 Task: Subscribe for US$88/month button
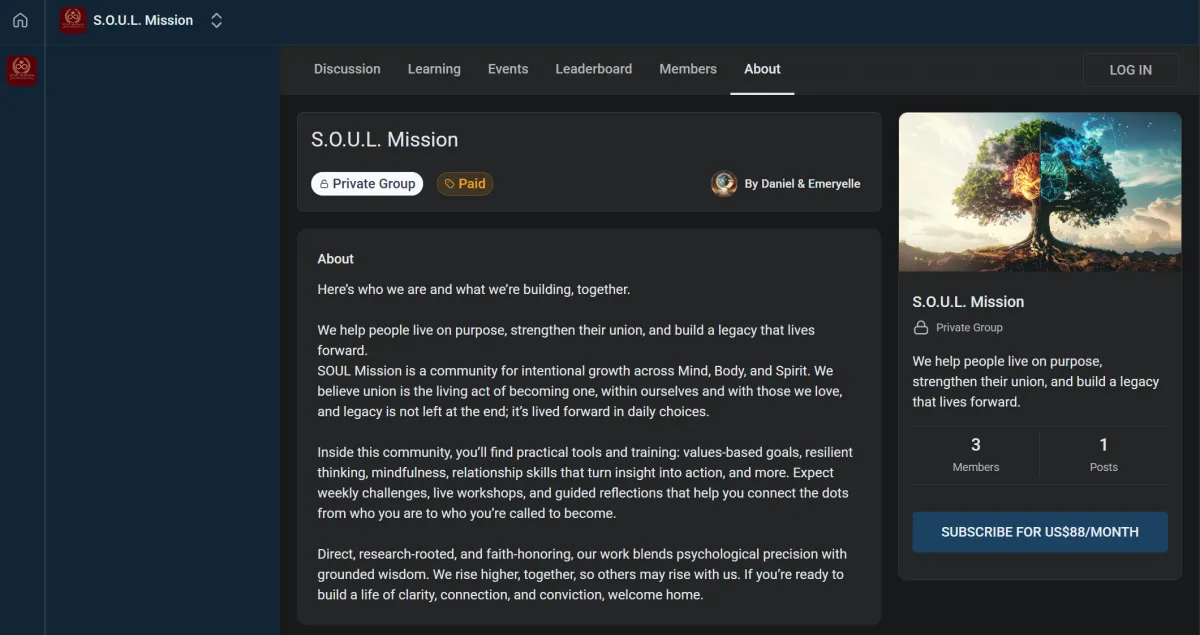[1040, 532]
